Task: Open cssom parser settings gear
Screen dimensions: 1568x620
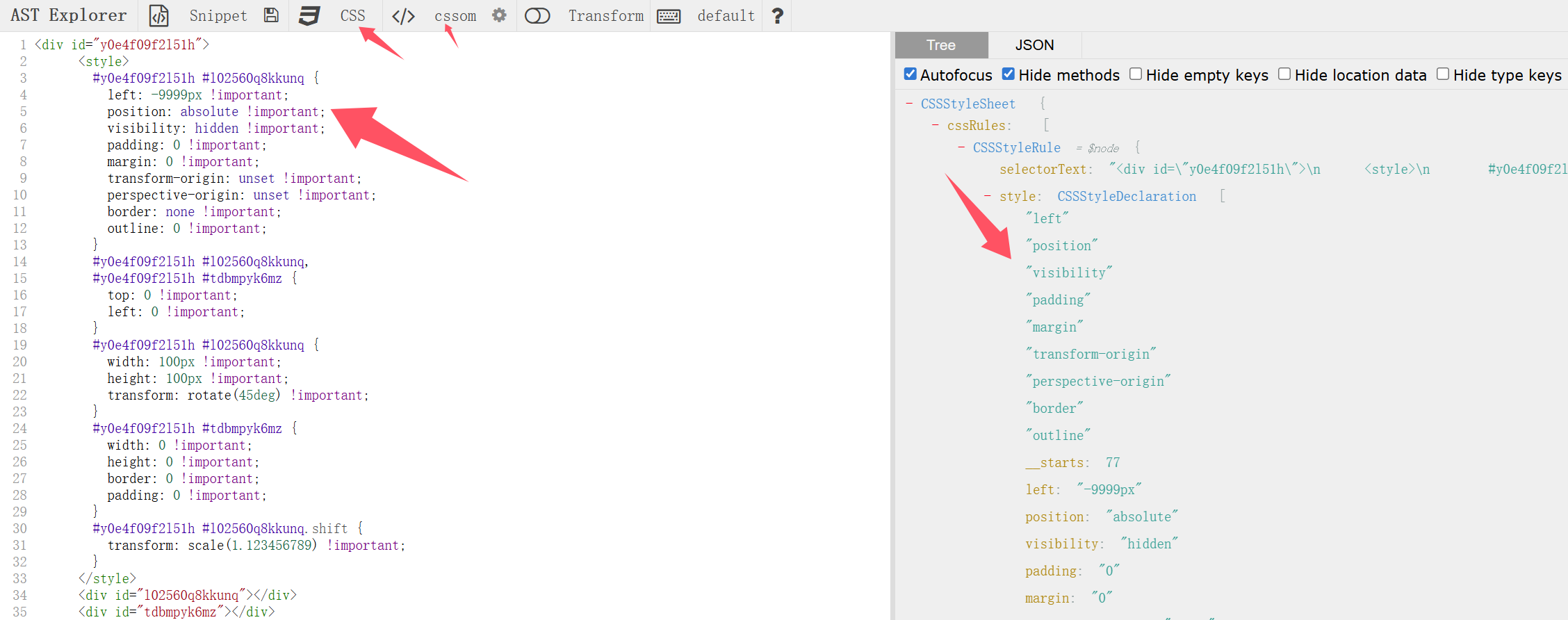Action: tap(499, 15)
